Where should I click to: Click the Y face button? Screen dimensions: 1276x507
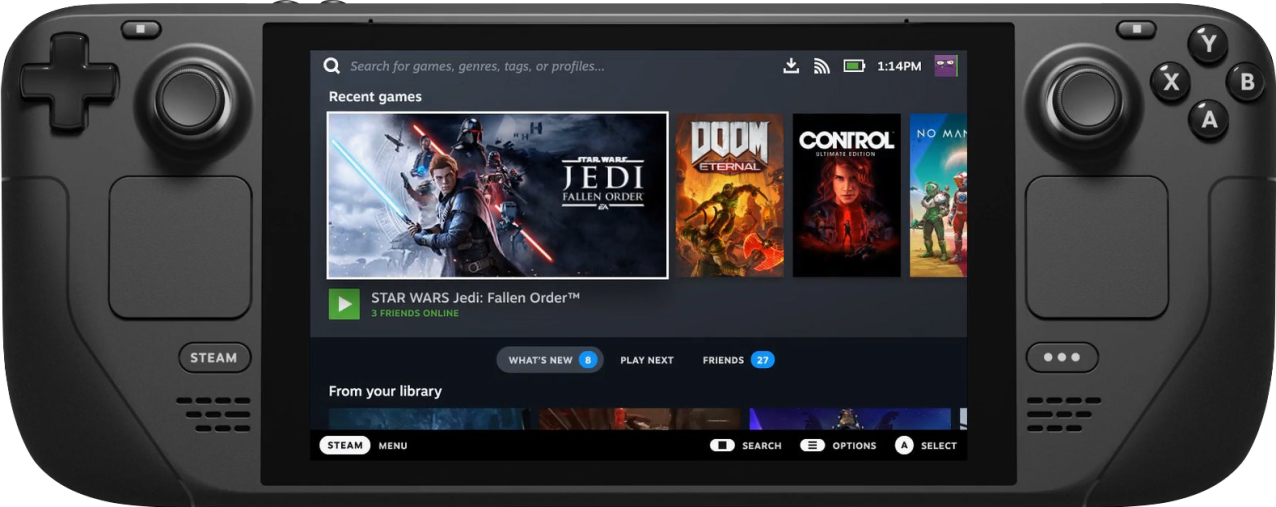1209,44
